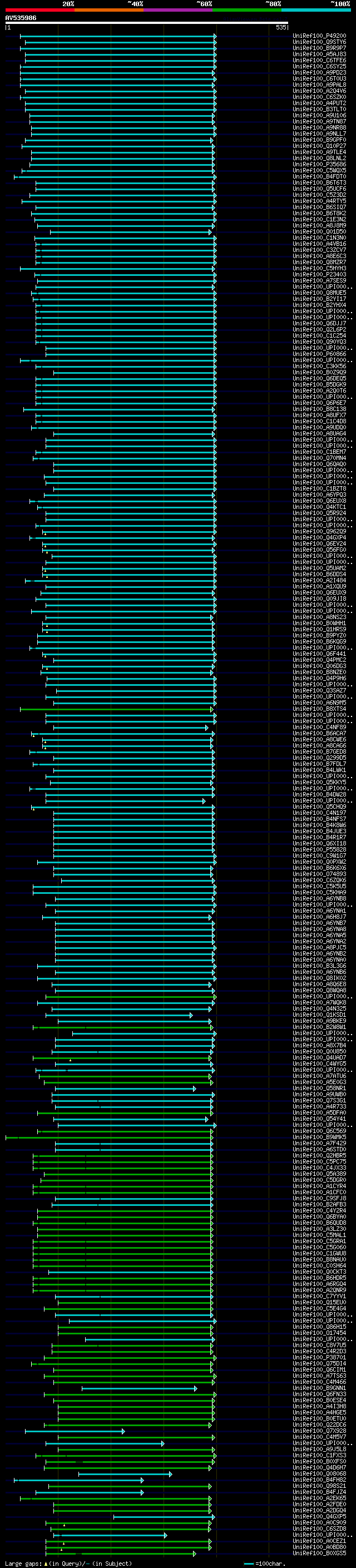
Task: Select hit UniRef100_P49200
Action: (x=319, y=36)
